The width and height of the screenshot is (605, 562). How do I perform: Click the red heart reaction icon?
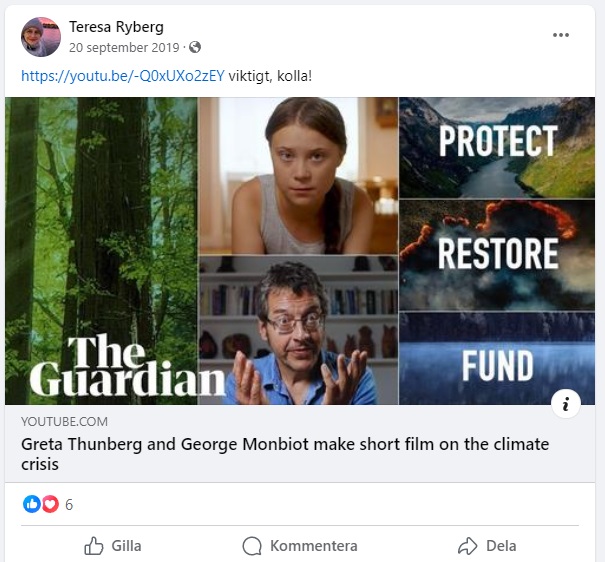coord(50,505)
